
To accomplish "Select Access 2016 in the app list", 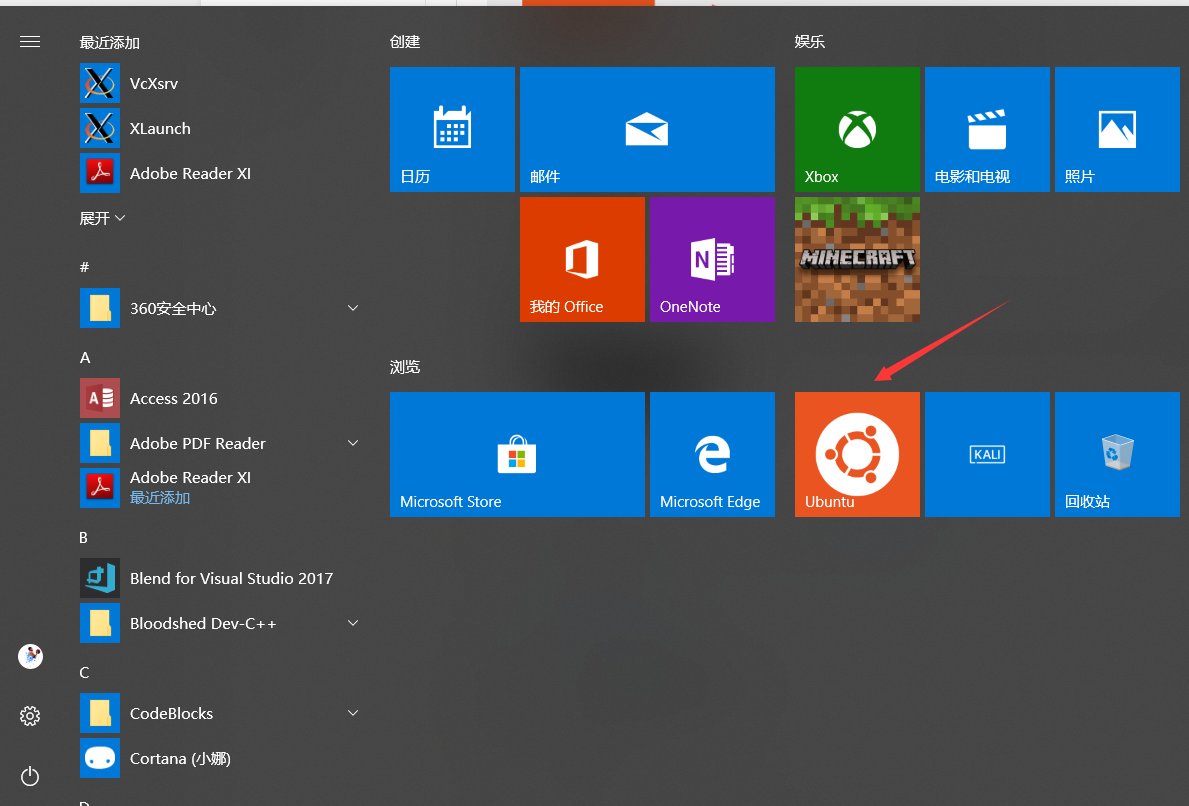I will point(173,398).
